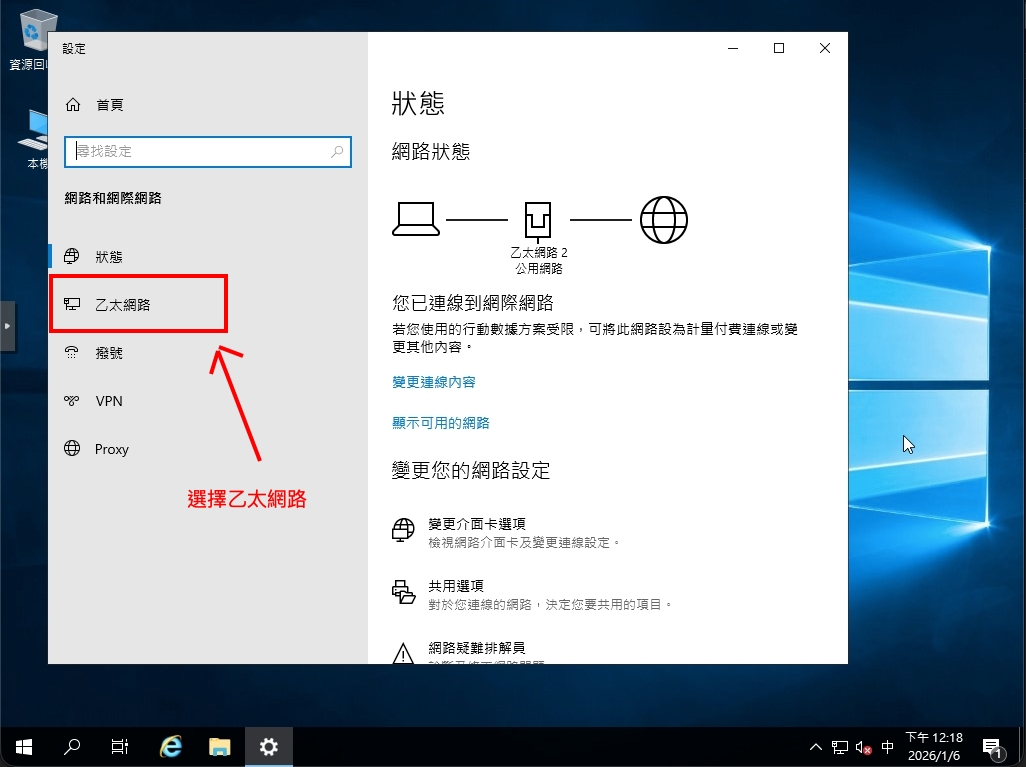Open the notification action center
1026x767 pixels.
click(992, 747)
